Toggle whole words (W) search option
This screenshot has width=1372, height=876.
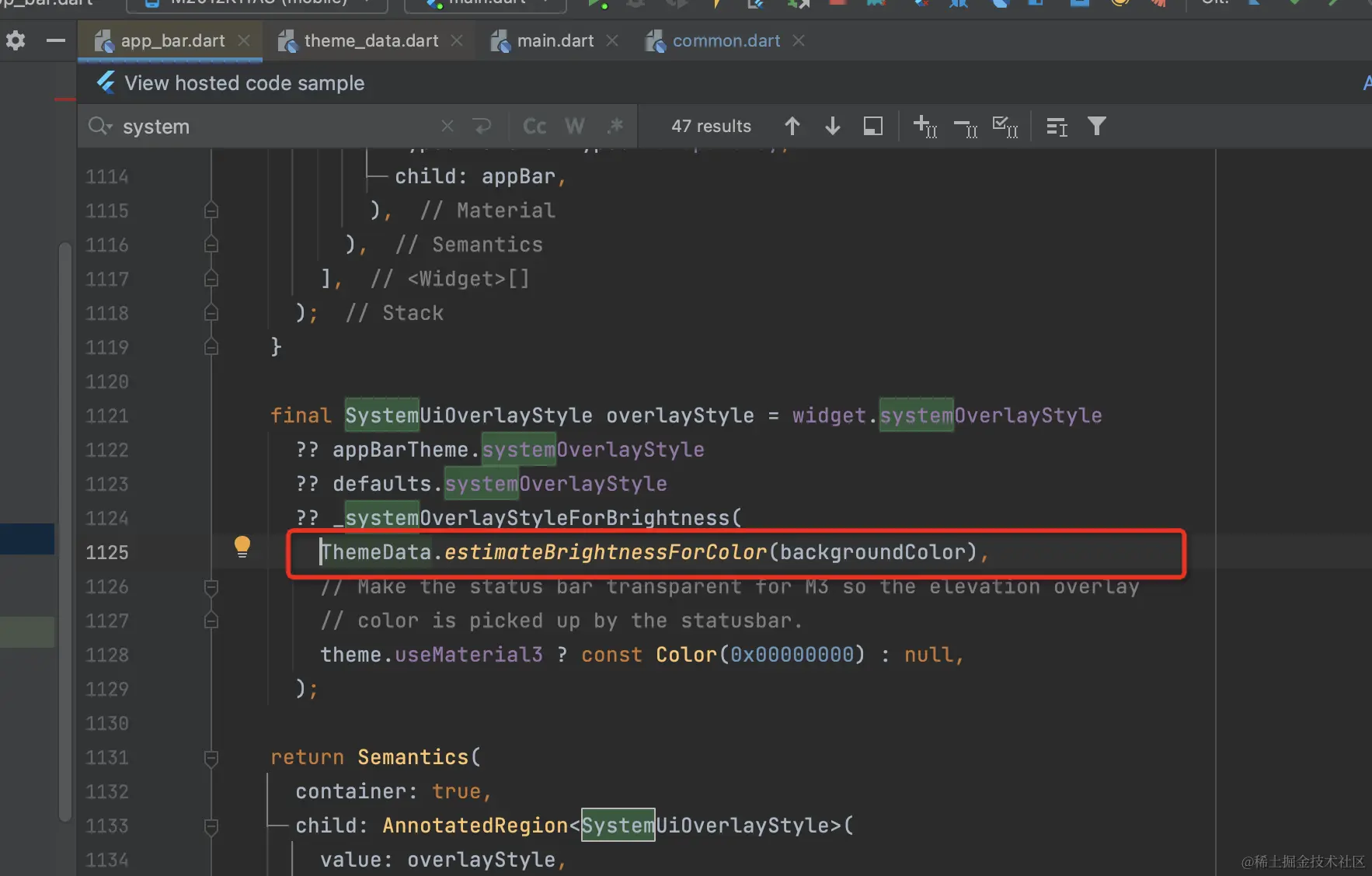pyautogui.click(x=575, y=126)
